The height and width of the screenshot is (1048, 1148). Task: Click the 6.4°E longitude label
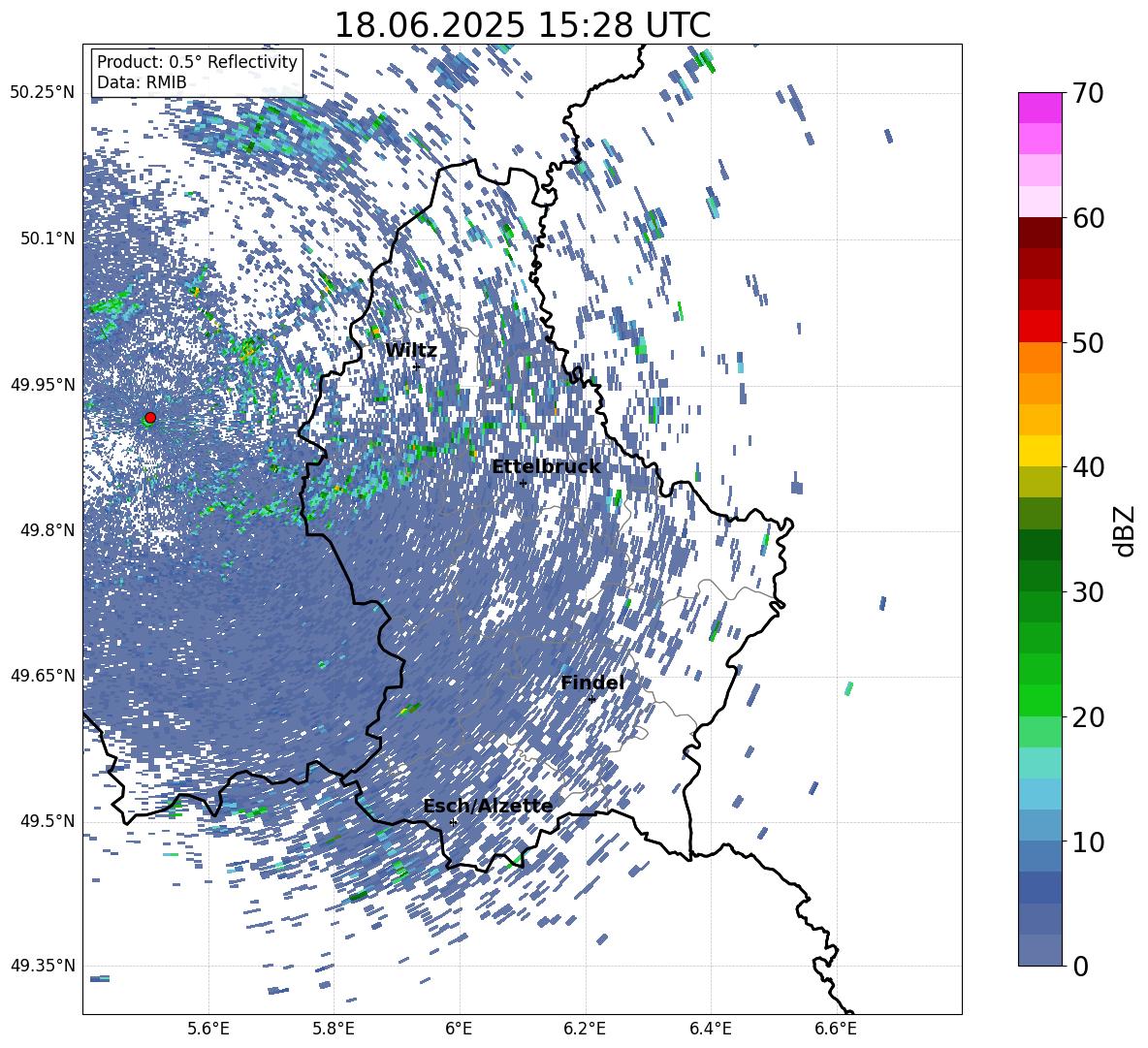(x=710, y=1030)
